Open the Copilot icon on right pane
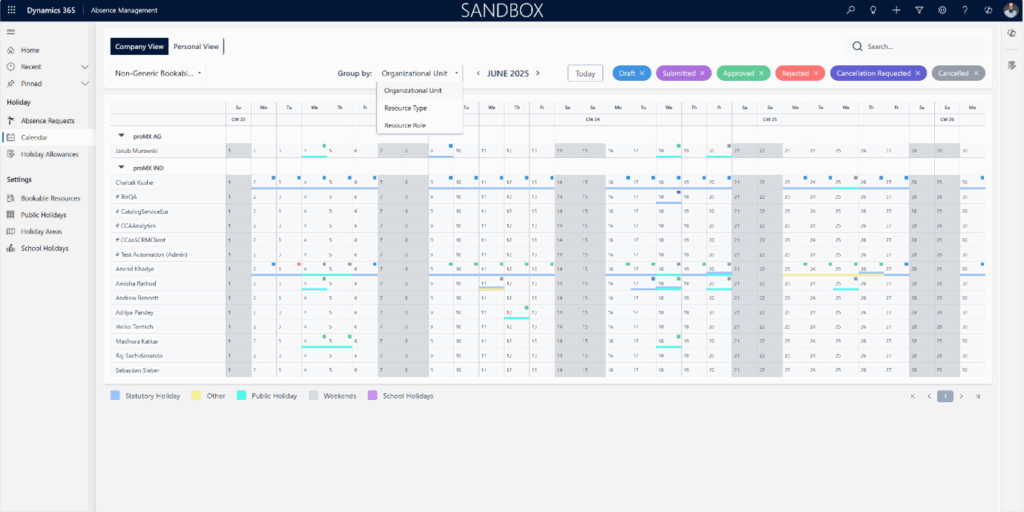 pyautogui.click(x=1012, y=33)
